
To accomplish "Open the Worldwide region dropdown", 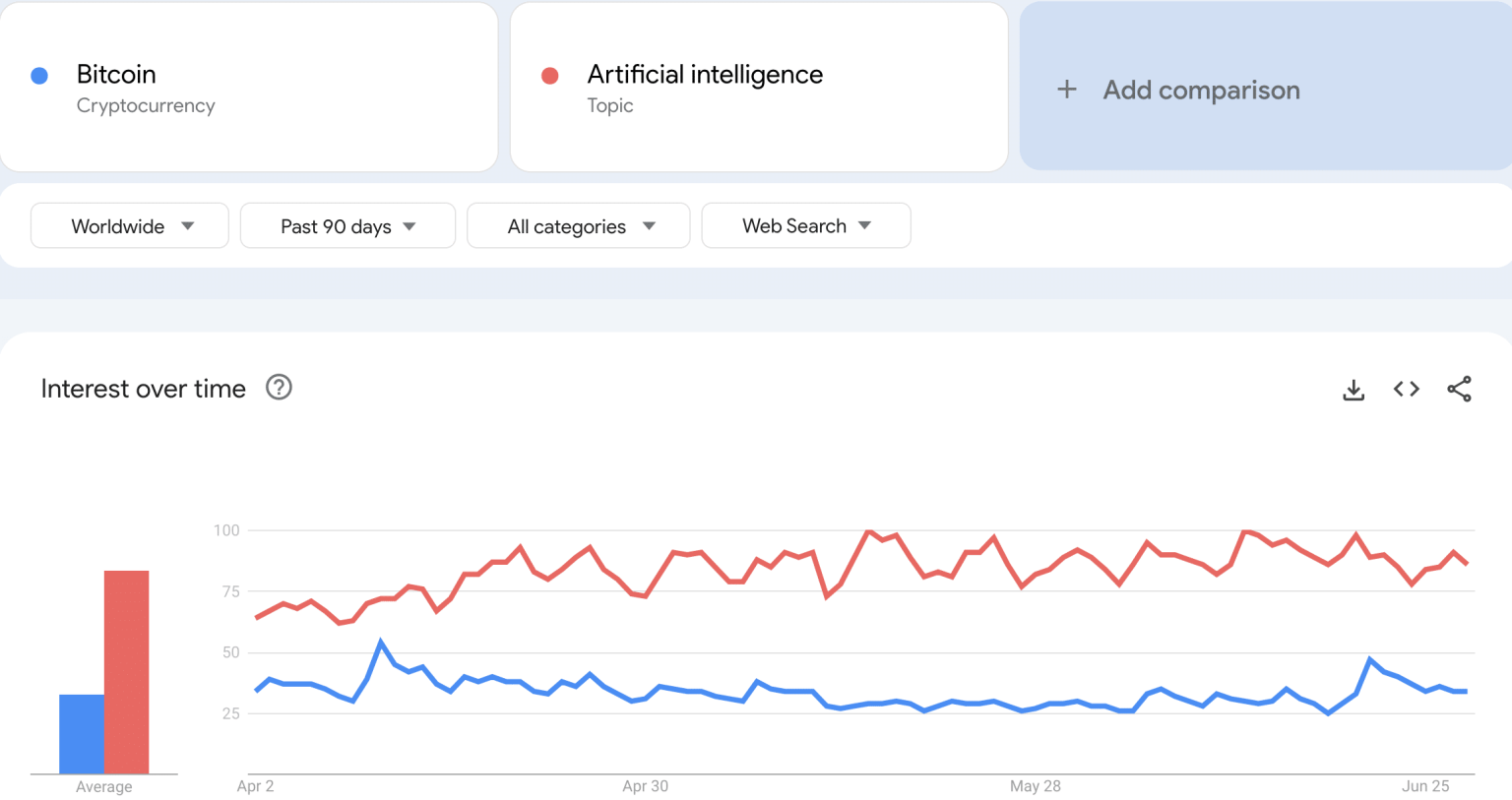I will [129, 225].
